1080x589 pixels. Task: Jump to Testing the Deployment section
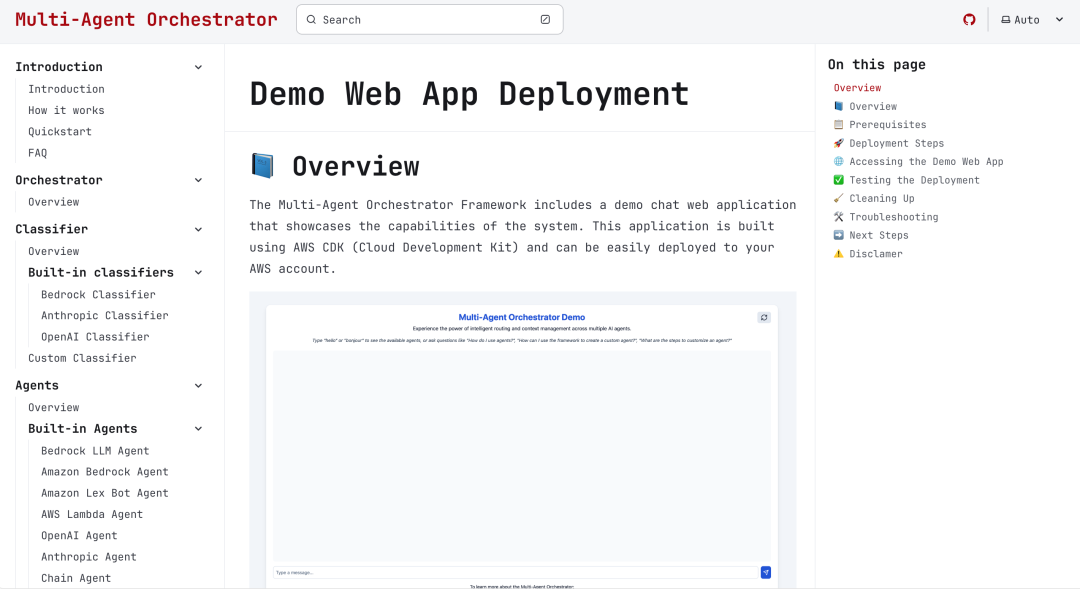pyautogui.click(x=906, y=180)
